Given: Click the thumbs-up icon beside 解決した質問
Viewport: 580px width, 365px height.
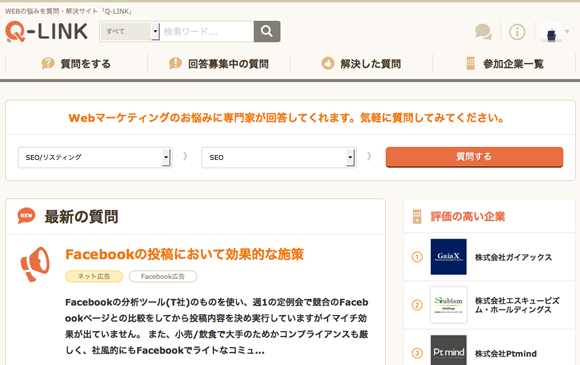Looking at the screenshot, I should pyautogui.click(x=327, y=63).
